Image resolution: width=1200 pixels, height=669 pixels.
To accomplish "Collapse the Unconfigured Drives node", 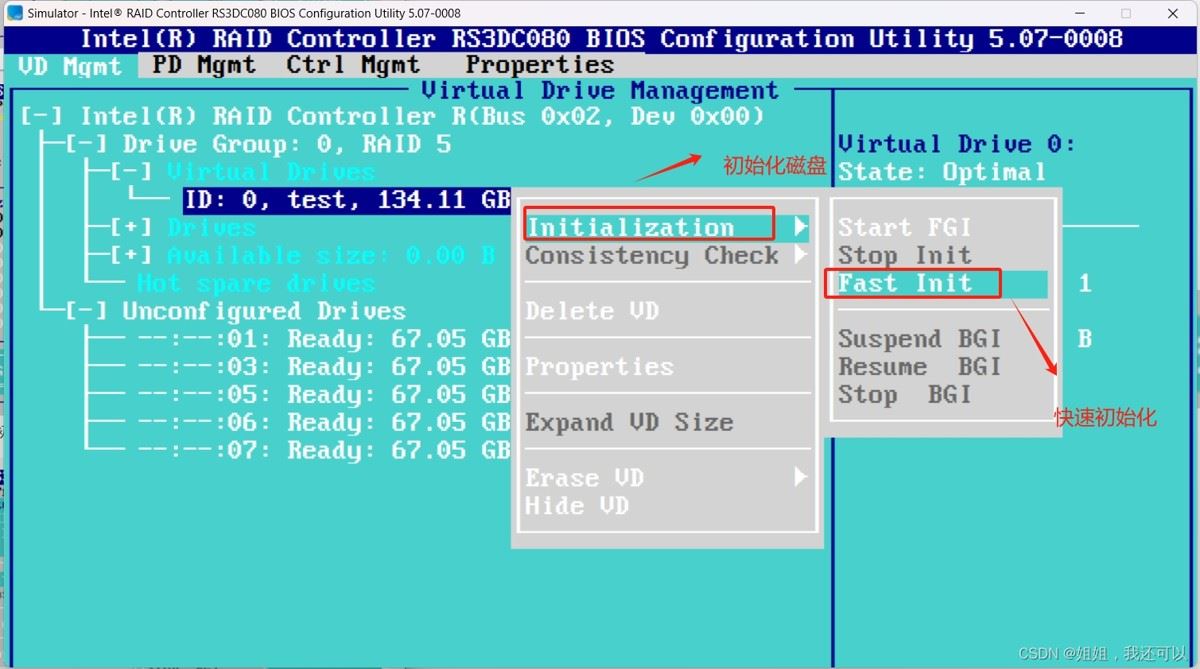I will click(86, 311).
